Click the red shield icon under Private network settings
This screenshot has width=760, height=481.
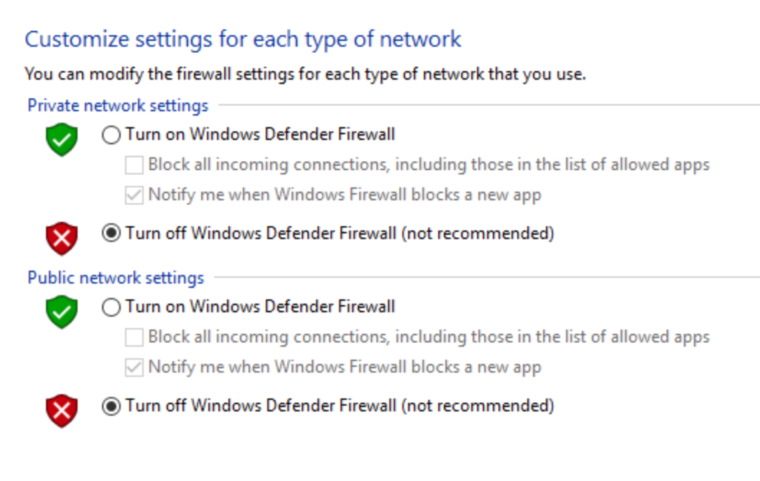[62, 238]
